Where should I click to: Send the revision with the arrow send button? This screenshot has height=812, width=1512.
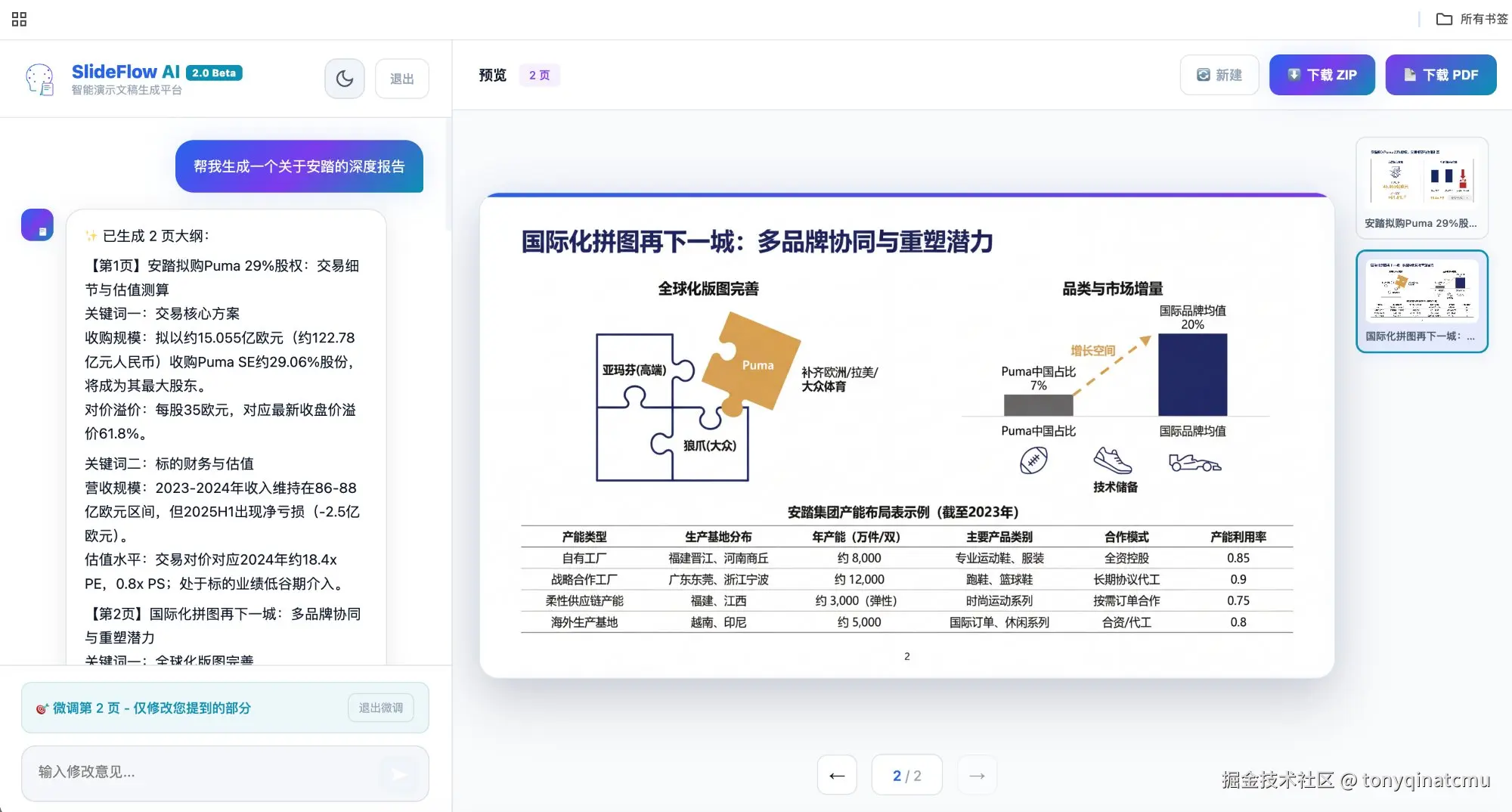pyautogui.click(x=399, y=773)
